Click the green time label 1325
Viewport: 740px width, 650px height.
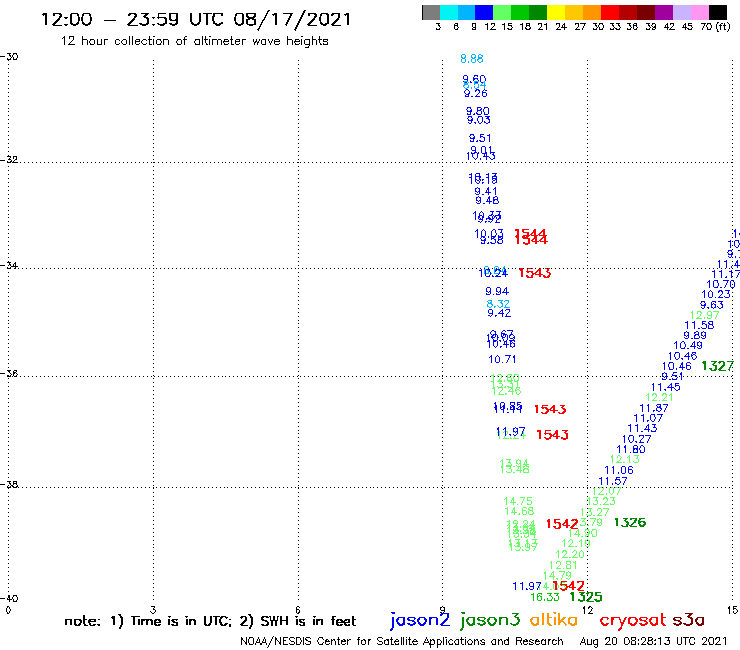(586, 597)
